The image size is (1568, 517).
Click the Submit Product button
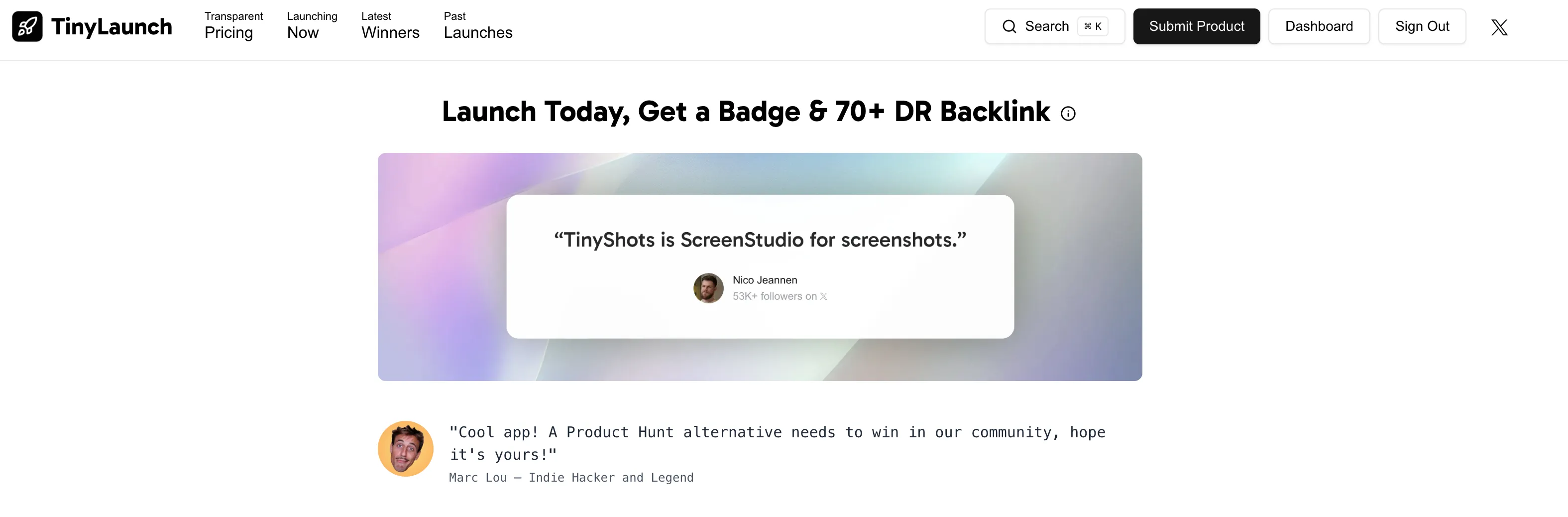1196,26
